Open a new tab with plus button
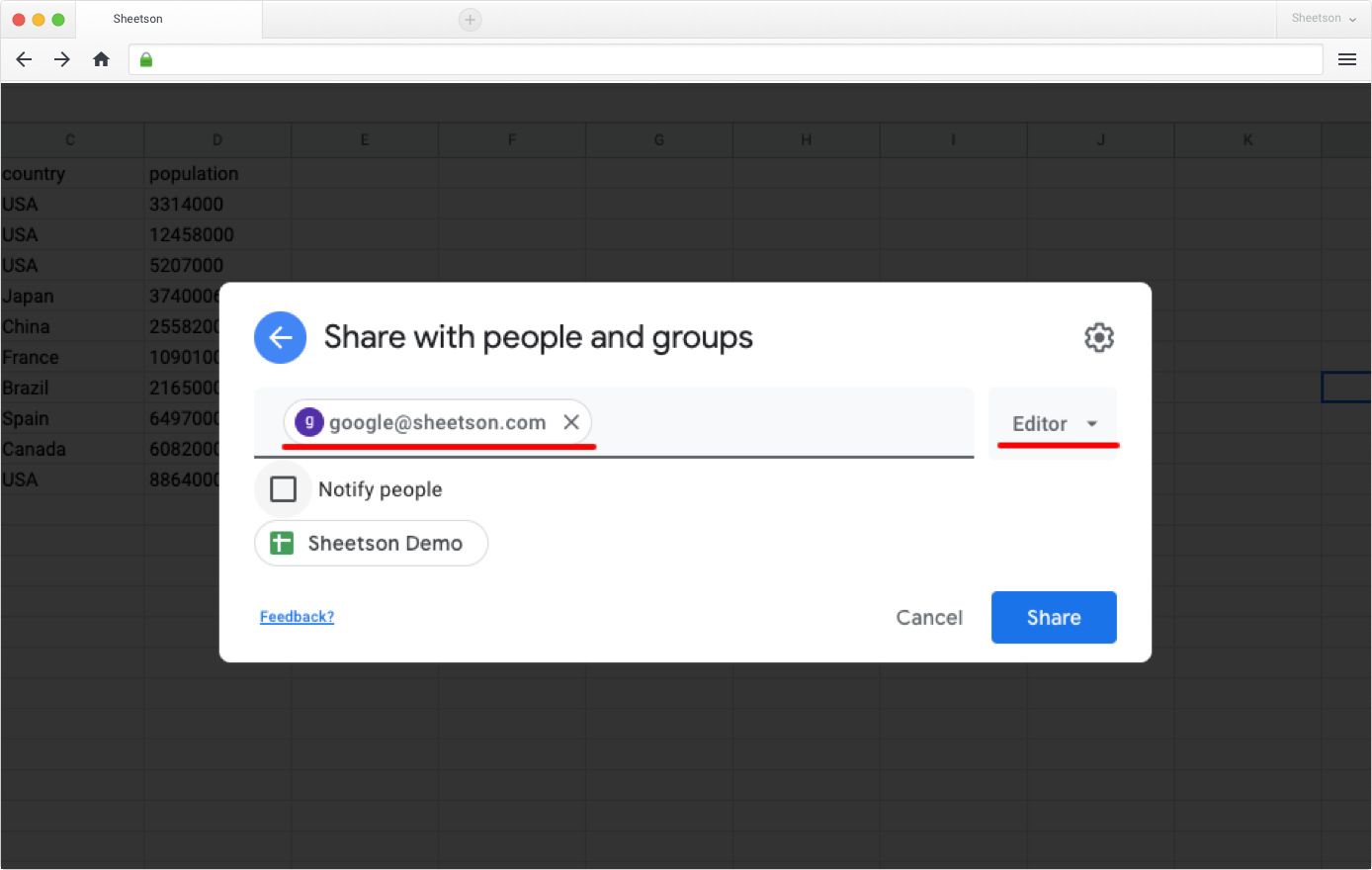The height and width of the screenshot is (870, 1372). pyautogui.click(x=471, y=20)
